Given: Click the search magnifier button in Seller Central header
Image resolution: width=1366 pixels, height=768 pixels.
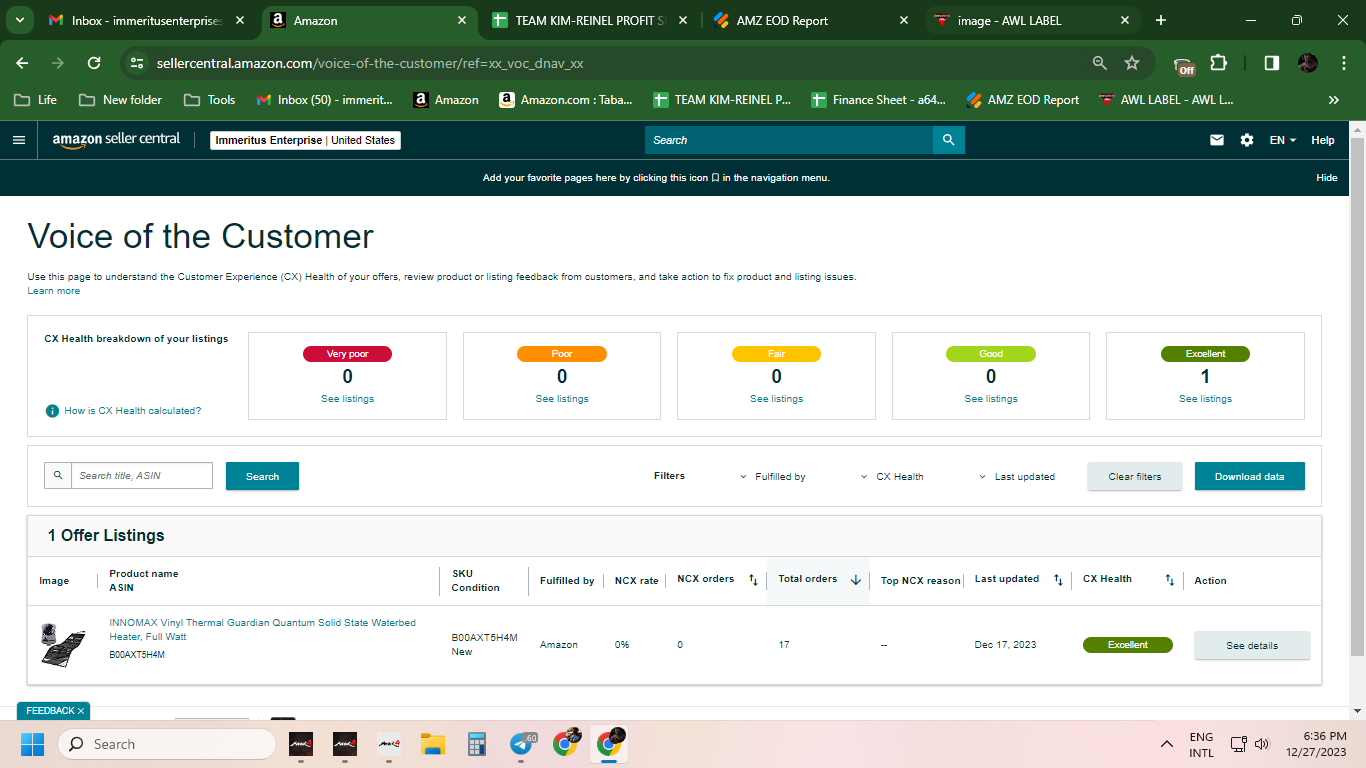Looking at the screenshot, I should (949, 140).
